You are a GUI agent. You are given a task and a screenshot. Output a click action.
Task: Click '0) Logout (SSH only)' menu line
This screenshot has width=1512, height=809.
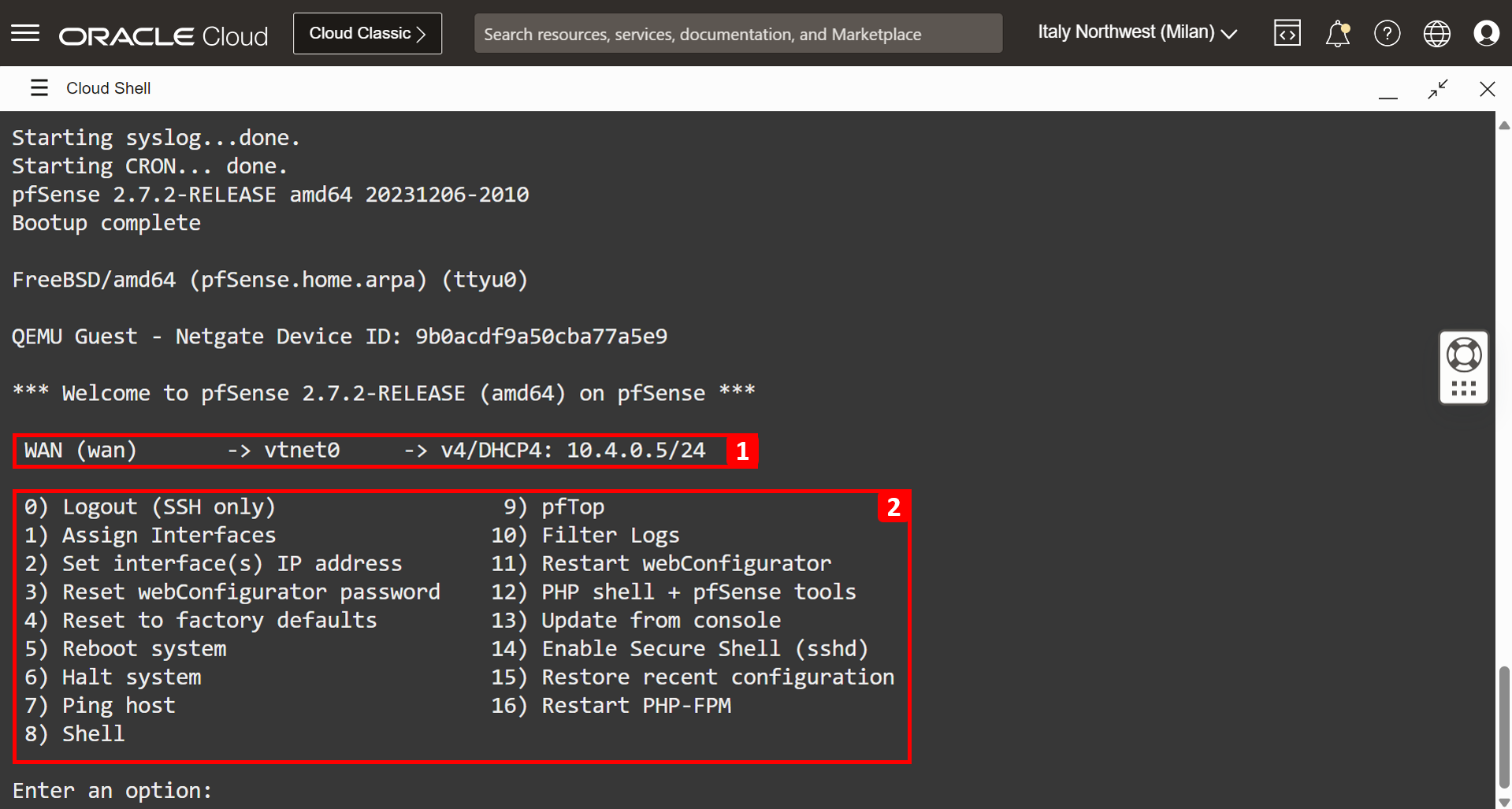coord(150,507)
